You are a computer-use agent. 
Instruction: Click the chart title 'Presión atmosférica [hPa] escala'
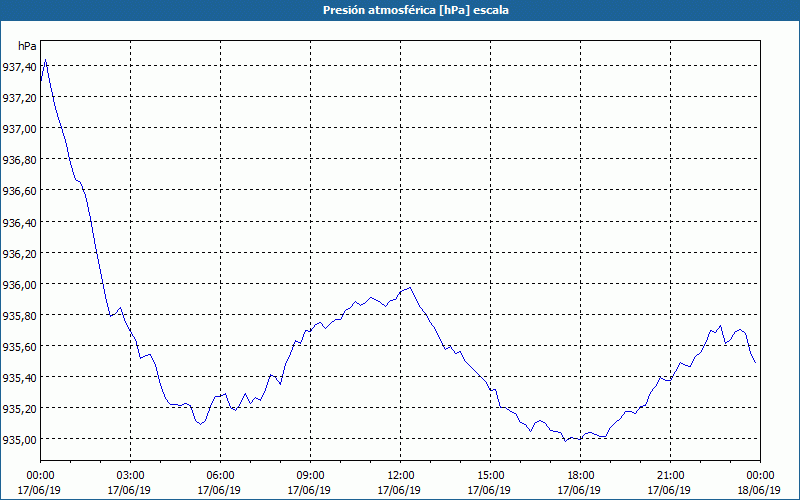pyautogui.click(x=416, y=10)
